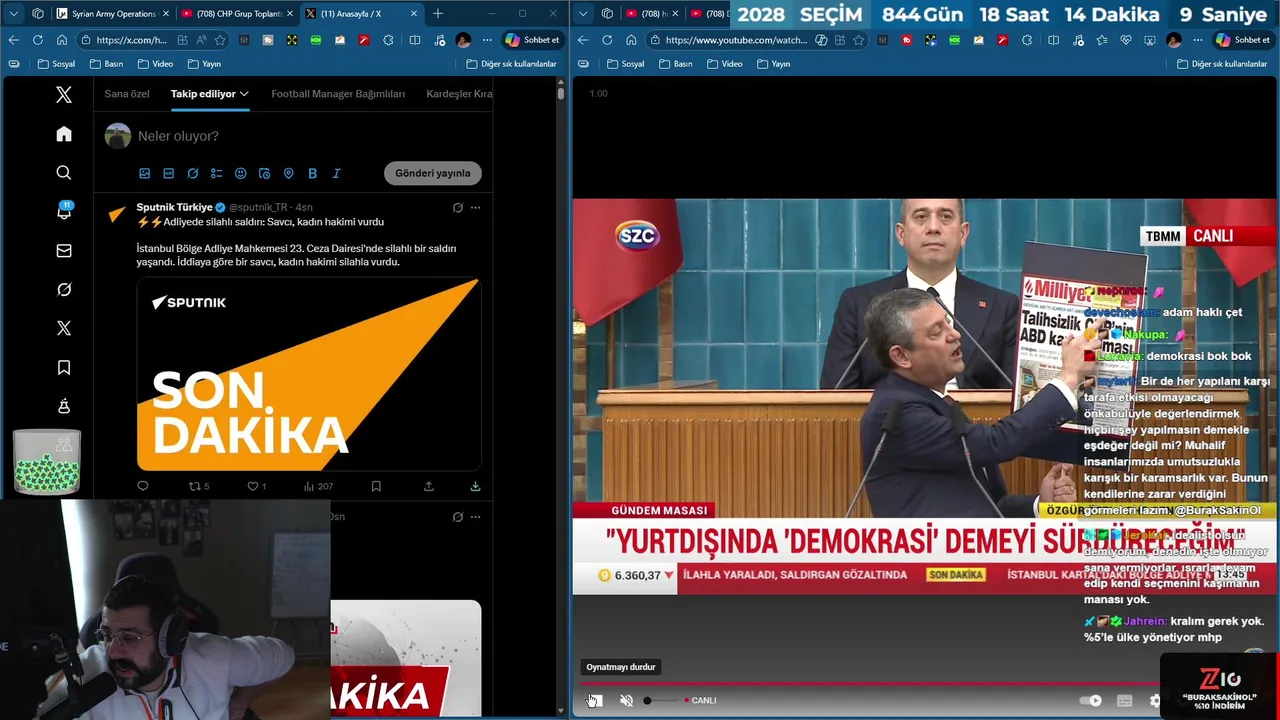This screenshot has width=1280, height=720.
Task: Unmute the YouTube video
Action: [x=626, y=700]
